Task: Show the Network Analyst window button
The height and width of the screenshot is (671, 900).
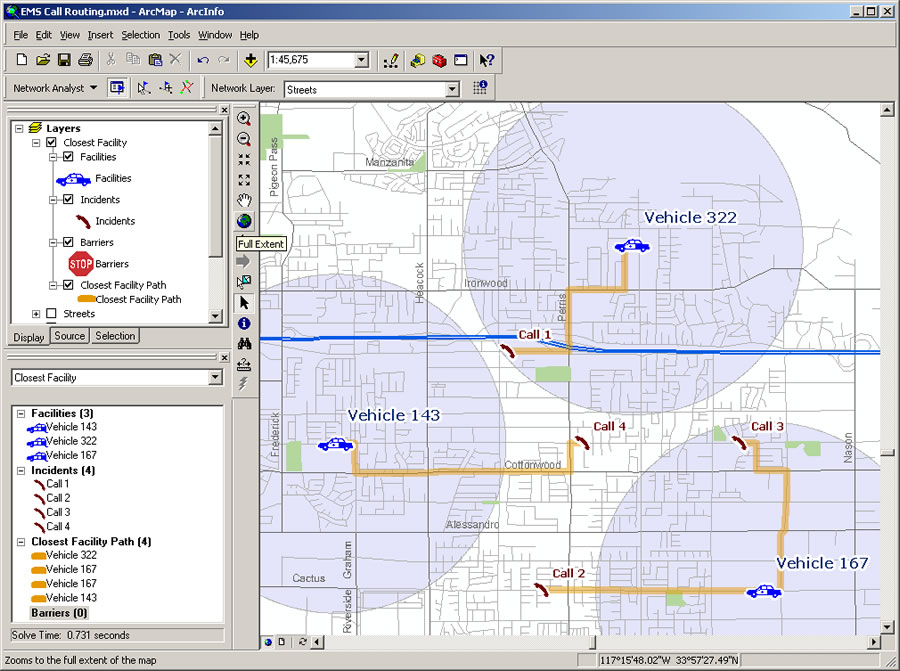Action: point(117,88)
